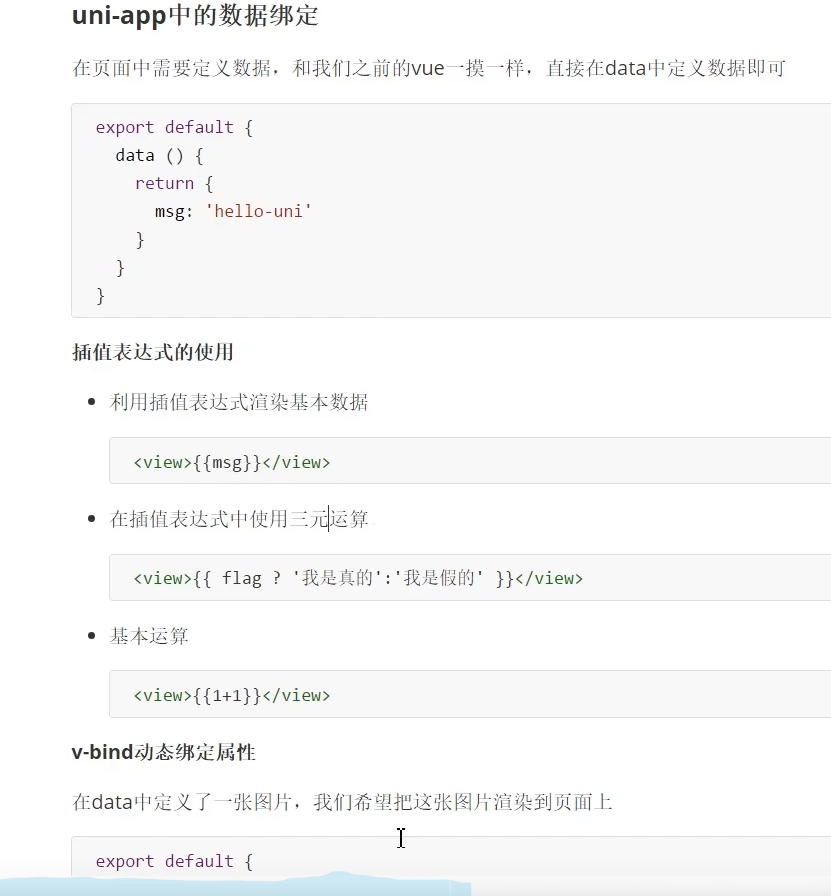Click the bullet '在插值表达式中使用三元运算'

click(x=239, y=519)
